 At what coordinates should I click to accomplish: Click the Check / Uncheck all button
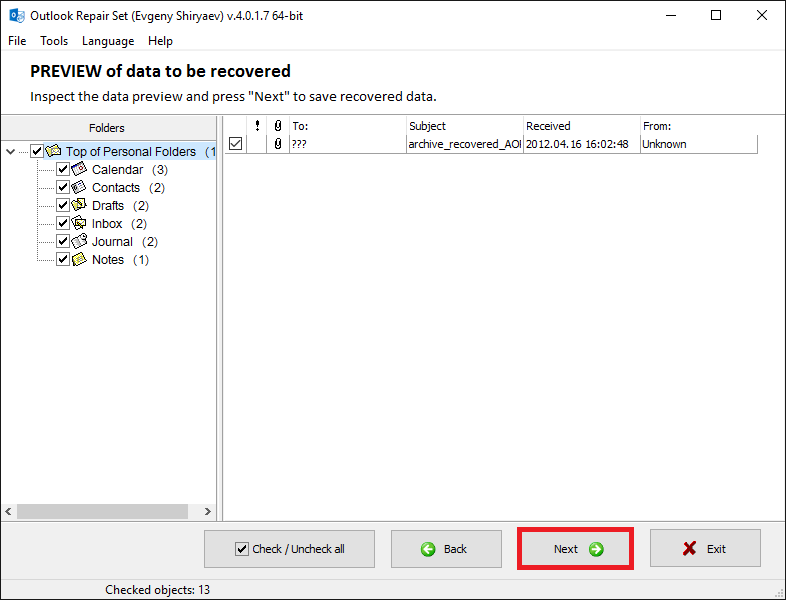coord(289,549)
